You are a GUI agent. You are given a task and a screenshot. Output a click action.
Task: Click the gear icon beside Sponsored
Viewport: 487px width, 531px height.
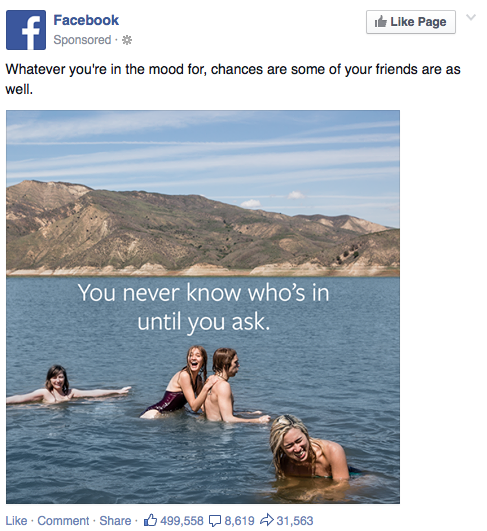tap(127, 40)
